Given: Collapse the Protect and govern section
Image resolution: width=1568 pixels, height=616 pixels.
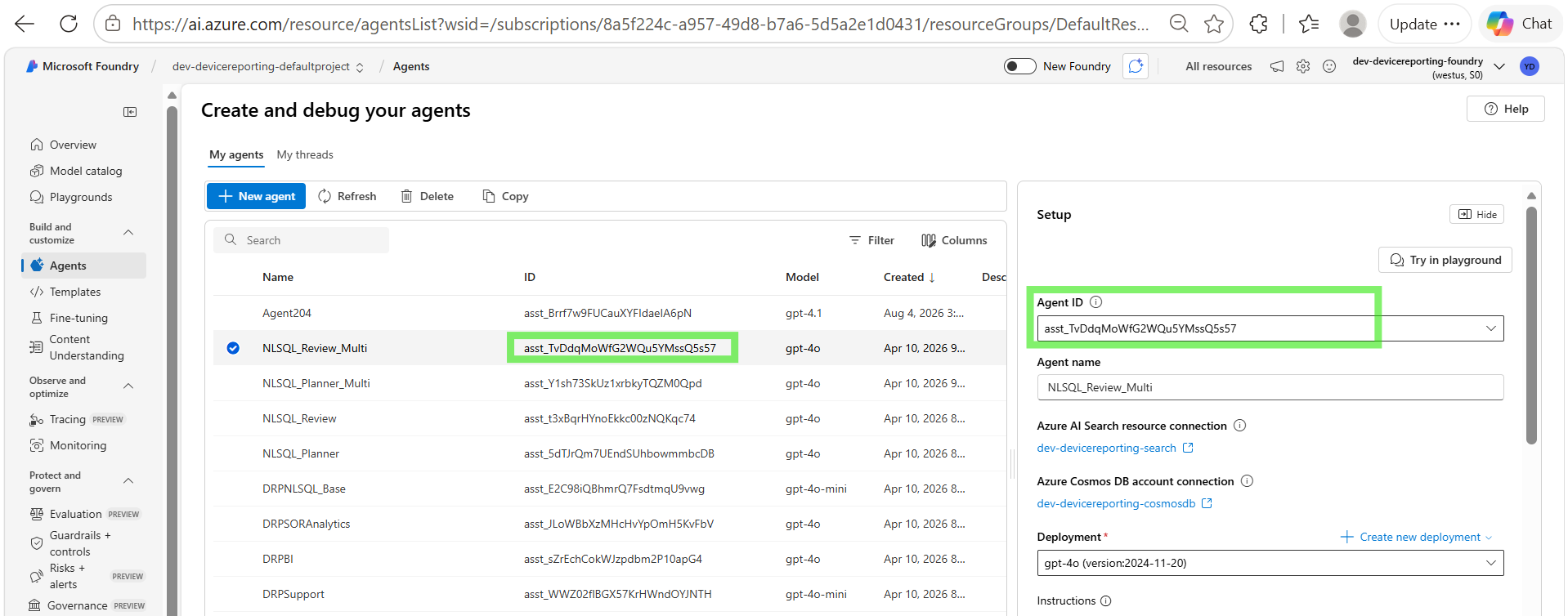Looking at the screenshot, I should coord(128,481).
